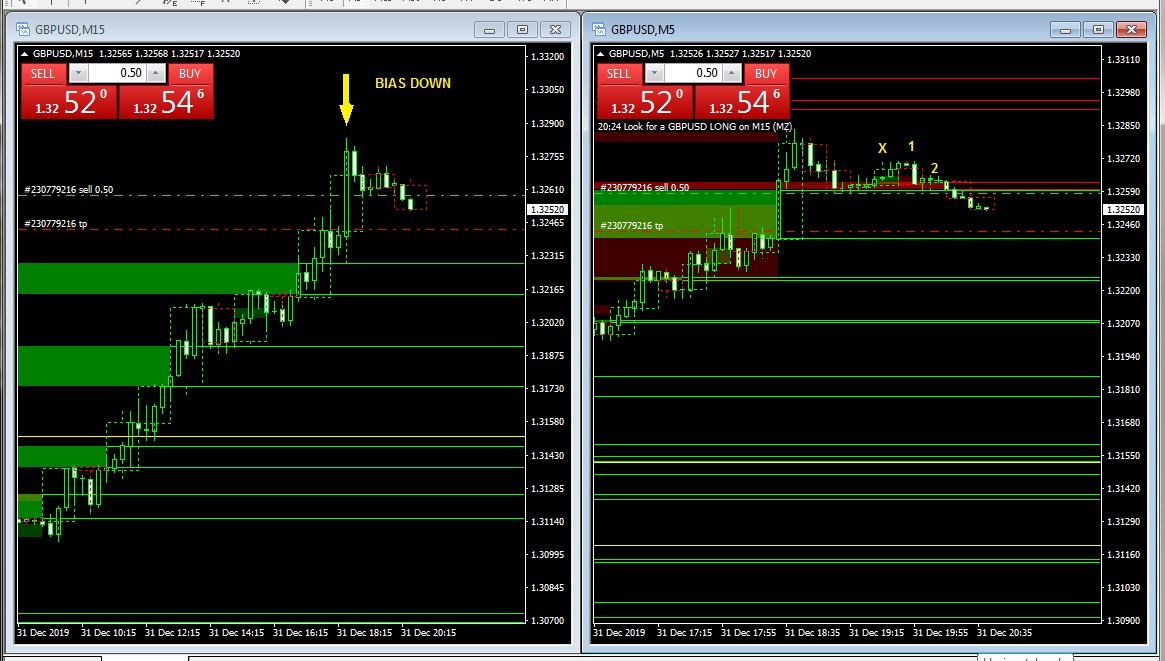
Task: Click '31 Dec 20:35' on M5 time axis
Action: point(1005,633)
